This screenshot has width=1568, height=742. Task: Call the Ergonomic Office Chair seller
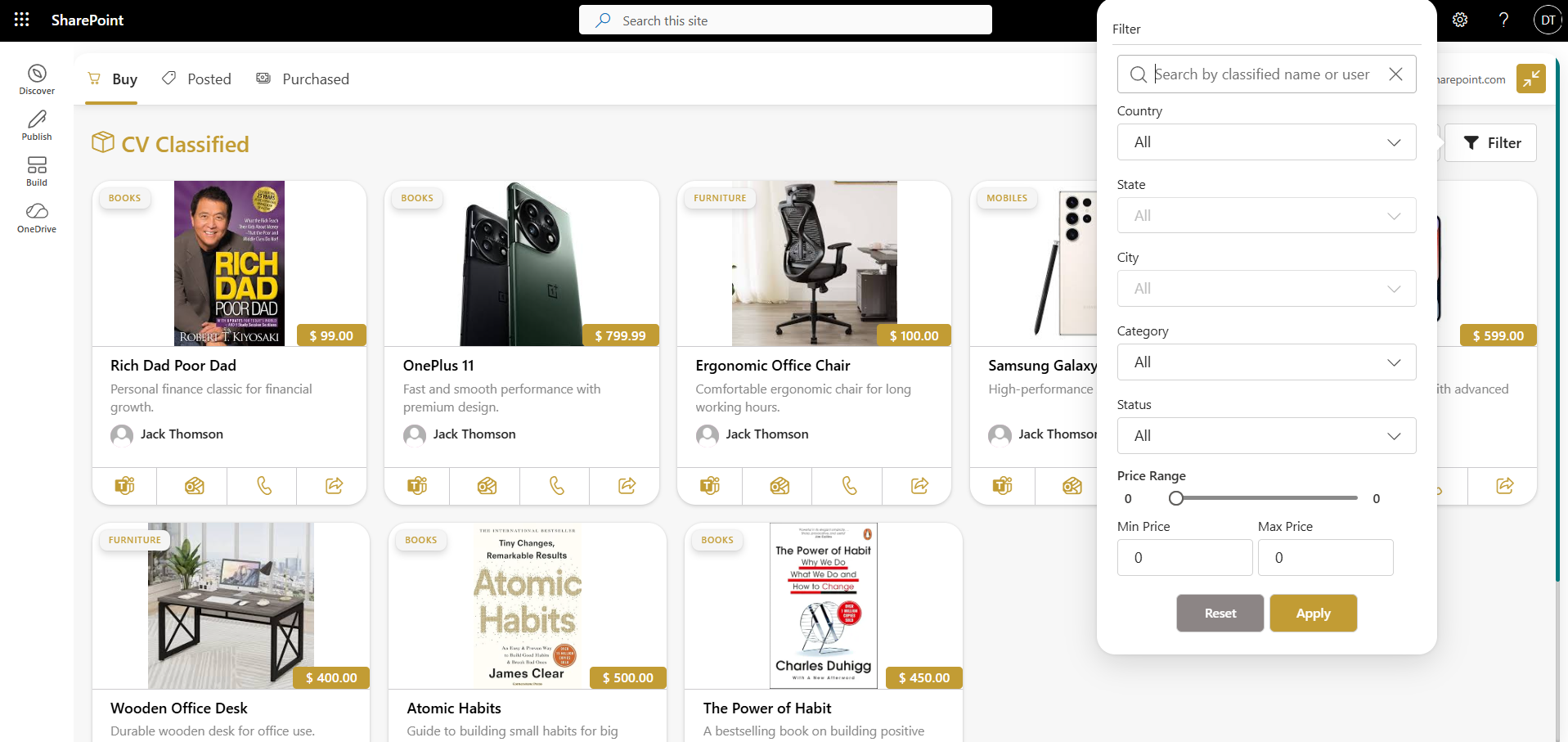[849, 486]
